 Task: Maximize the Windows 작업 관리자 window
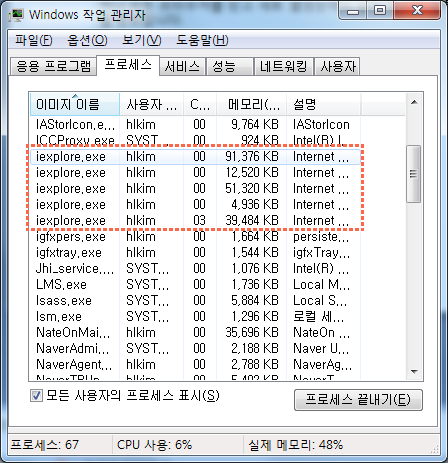380,11
